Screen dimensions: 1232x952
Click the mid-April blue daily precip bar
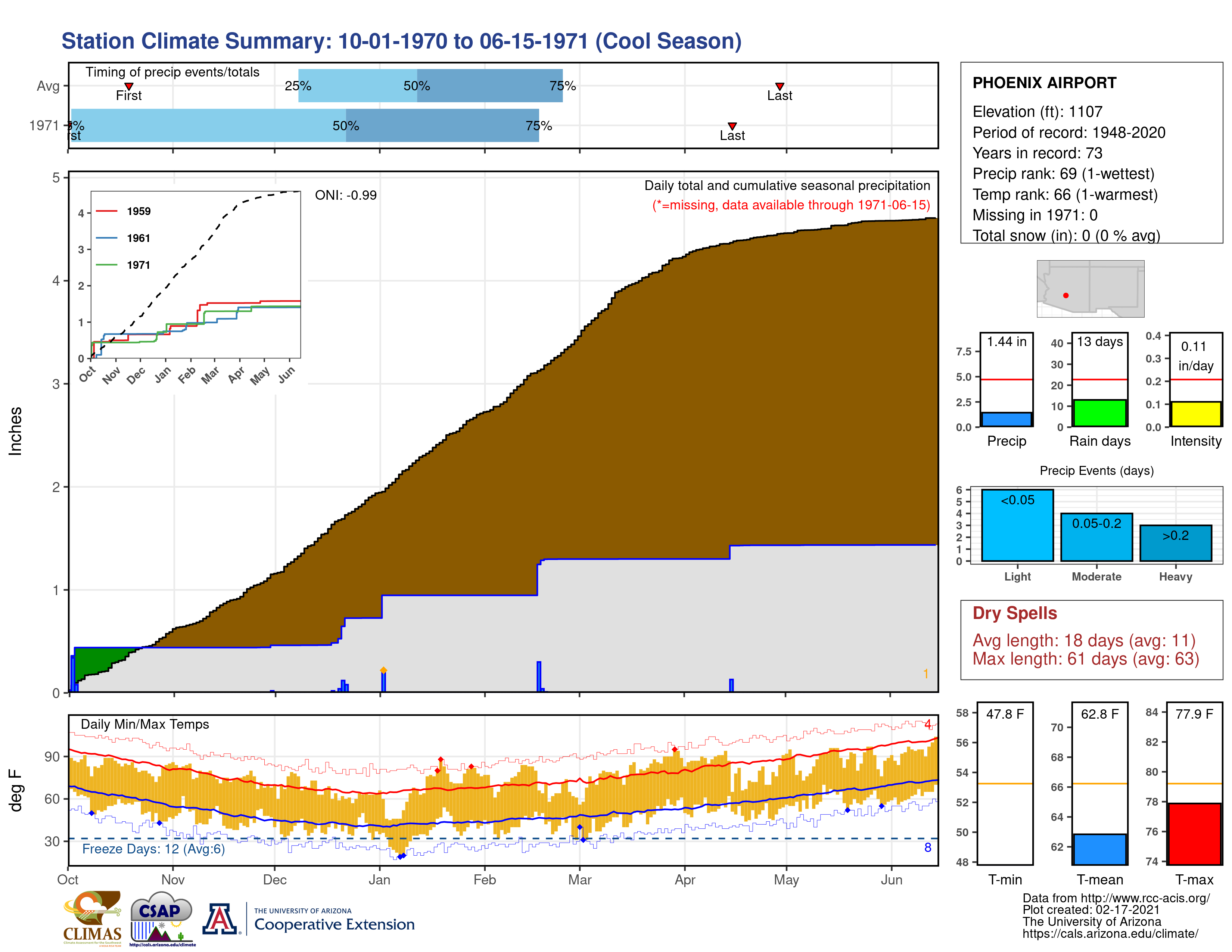pos(731,685)
